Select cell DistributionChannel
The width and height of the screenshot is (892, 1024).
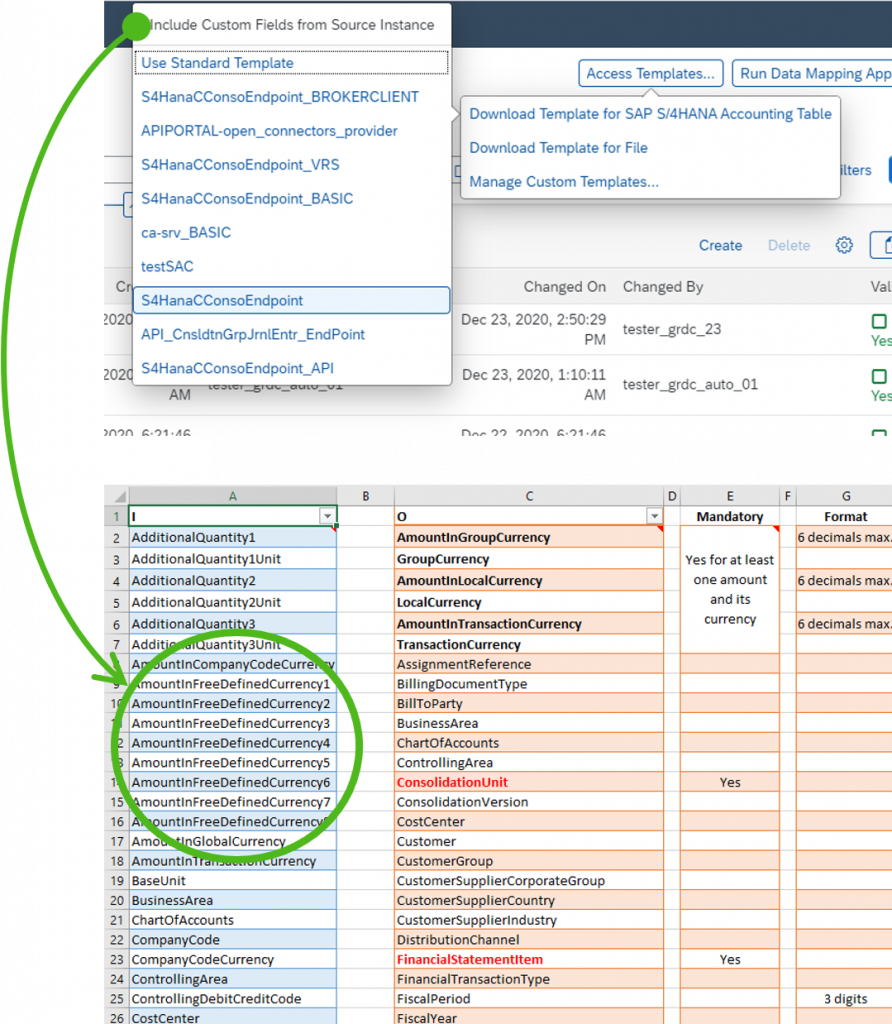(x=529, y=940)
